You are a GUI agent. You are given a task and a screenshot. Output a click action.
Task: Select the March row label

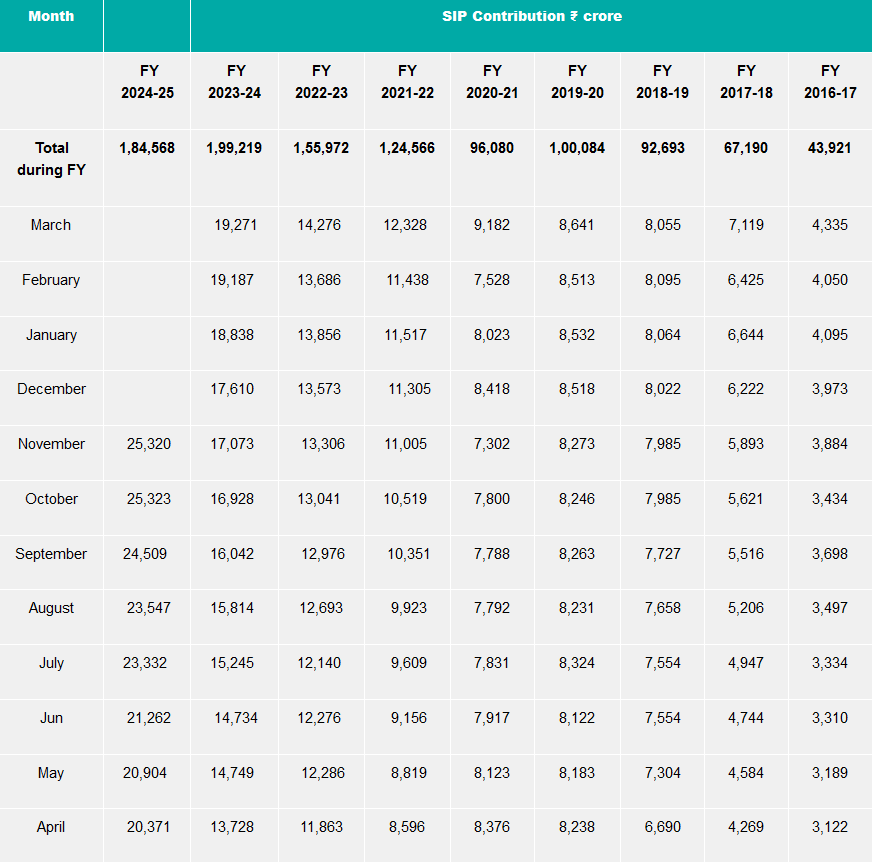51,225
